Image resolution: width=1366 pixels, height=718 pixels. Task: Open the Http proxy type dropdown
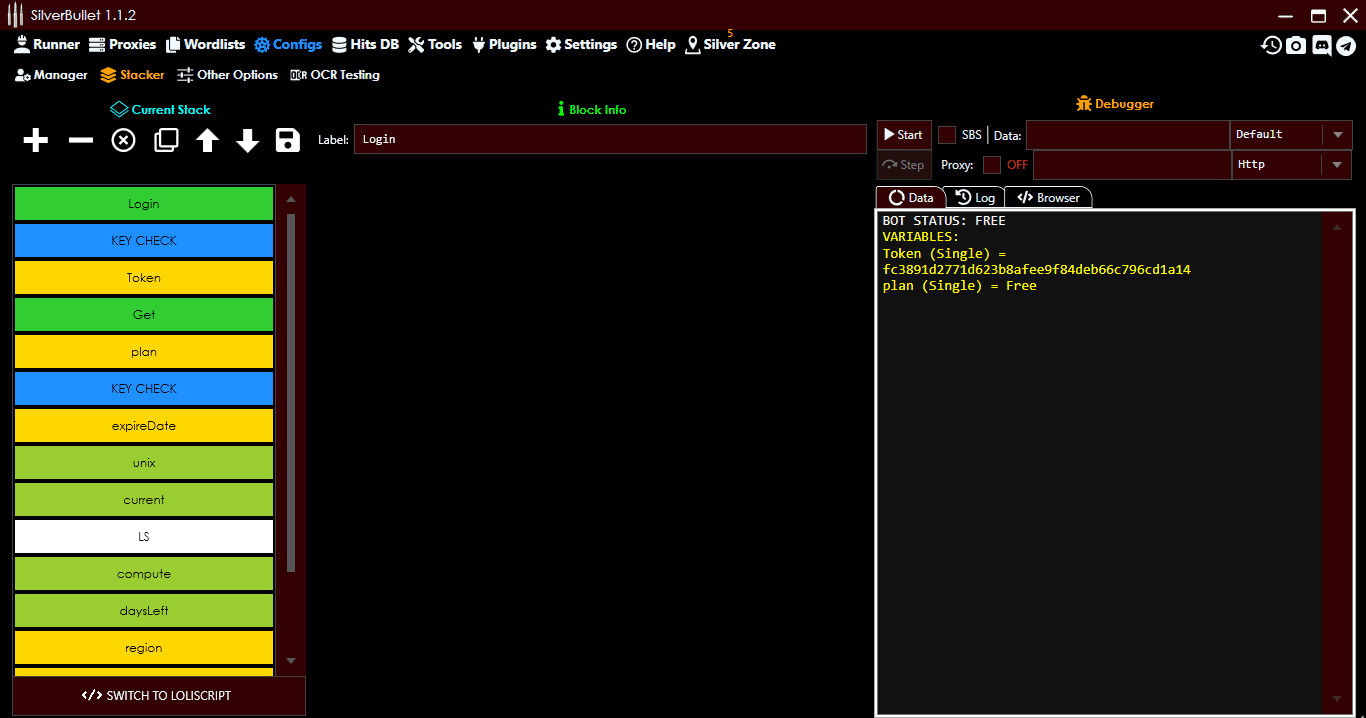coord(1291,165)
